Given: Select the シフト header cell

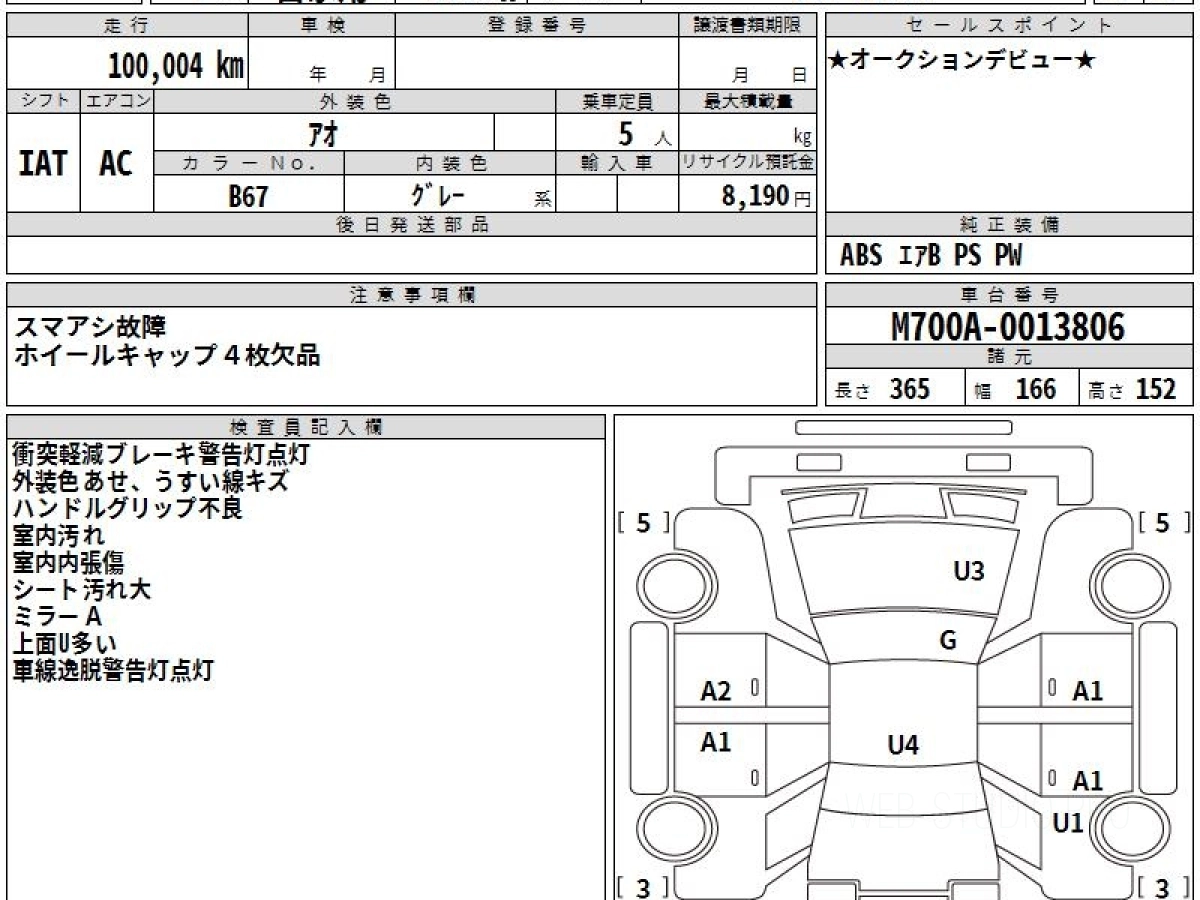Looking at the screenshot, I should coord(43,101).
